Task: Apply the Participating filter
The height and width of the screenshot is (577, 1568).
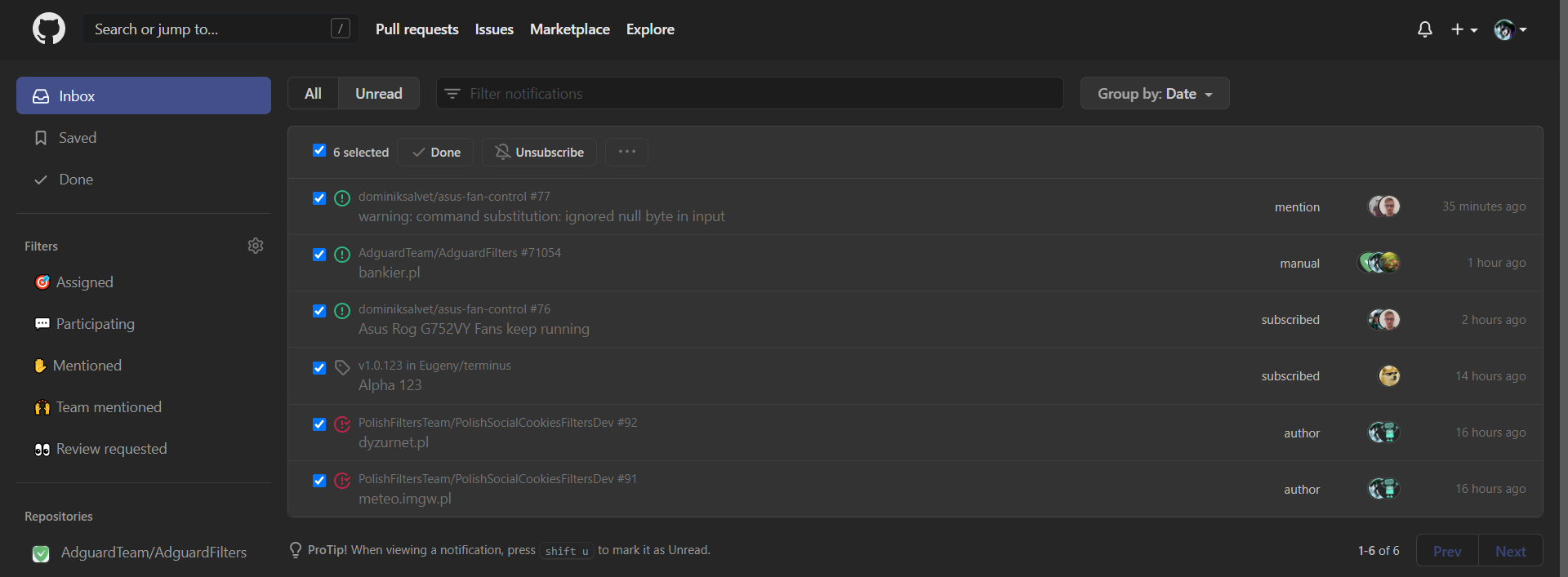Action: click(x=85, y=324)
